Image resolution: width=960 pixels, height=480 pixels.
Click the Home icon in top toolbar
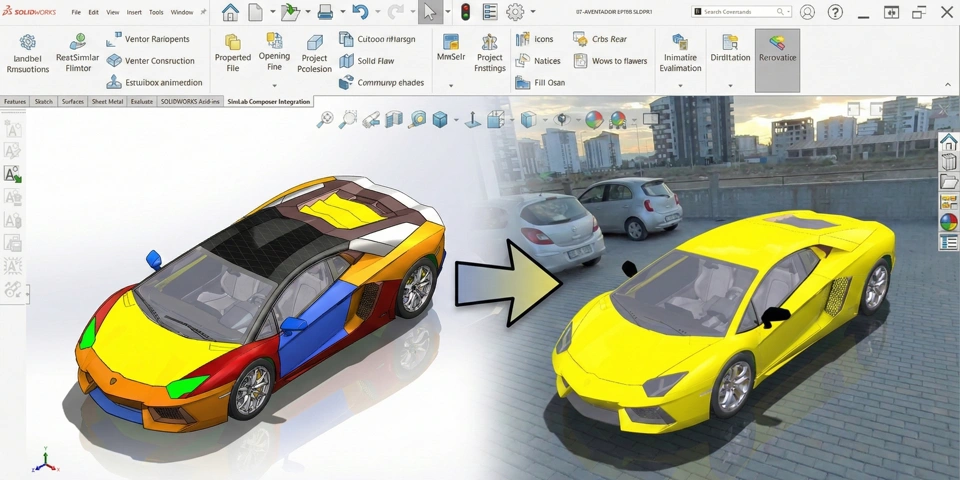coord(230,12)
